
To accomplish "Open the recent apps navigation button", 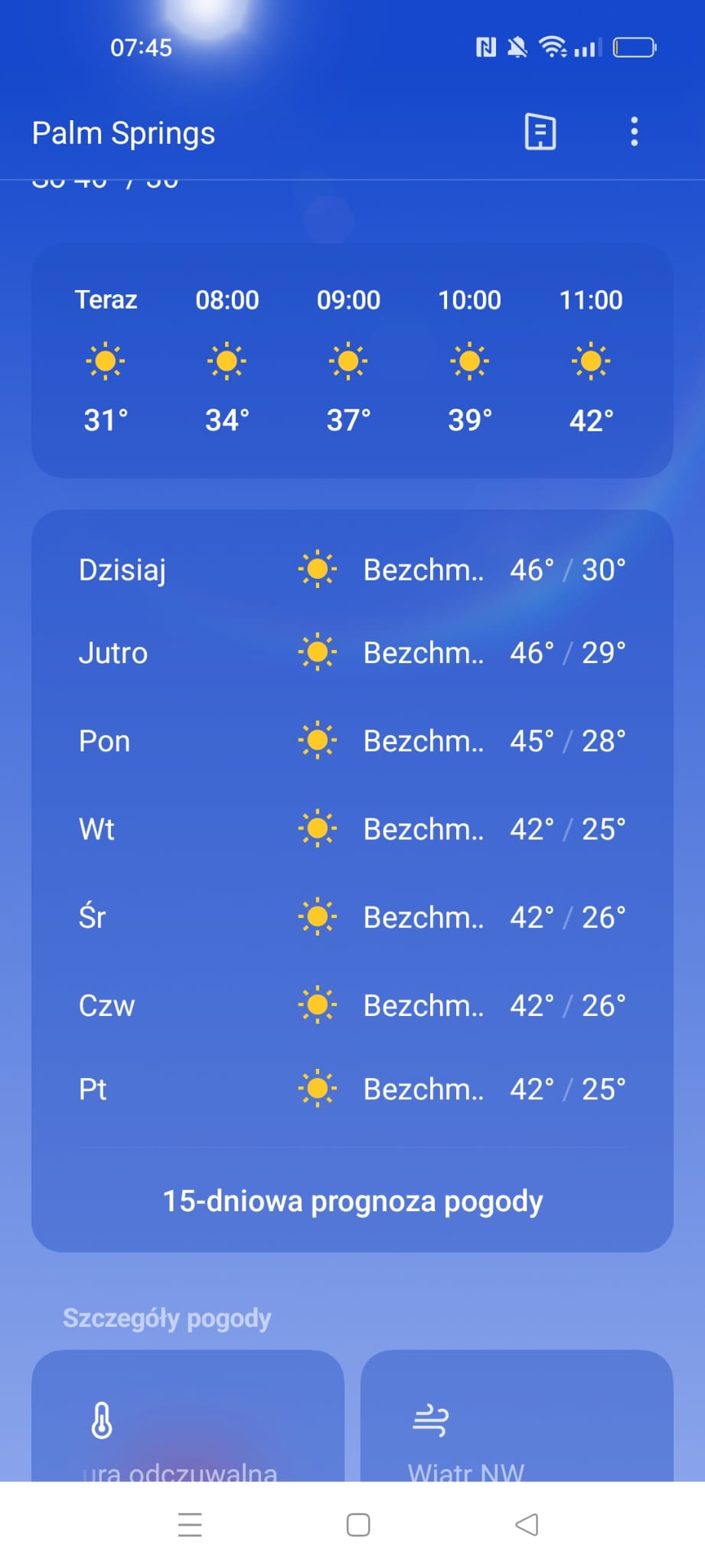I will click(190, 1524).
